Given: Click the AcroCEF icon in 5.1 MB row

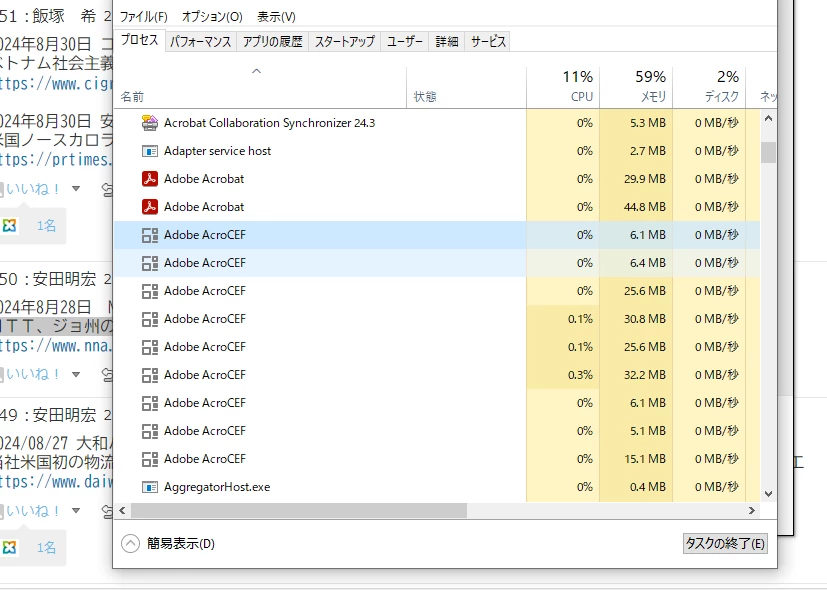Looking at the screenshot, I should pyautogui.click(x=150, y=431).
